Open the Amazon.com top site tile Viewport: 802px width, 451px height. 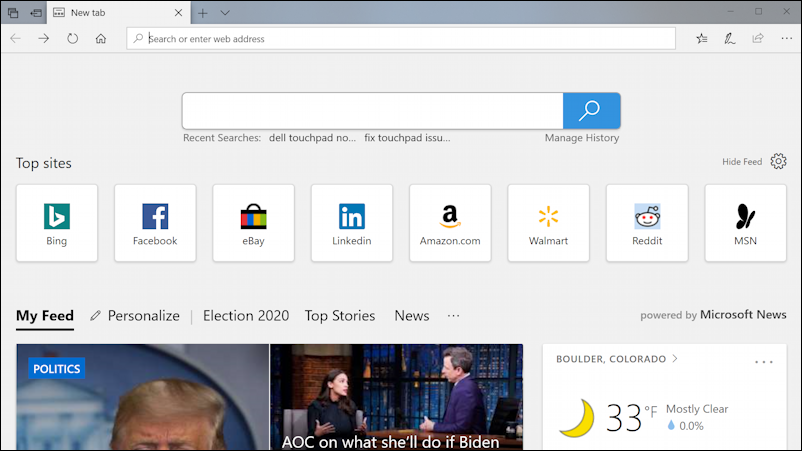coord(450,223)
